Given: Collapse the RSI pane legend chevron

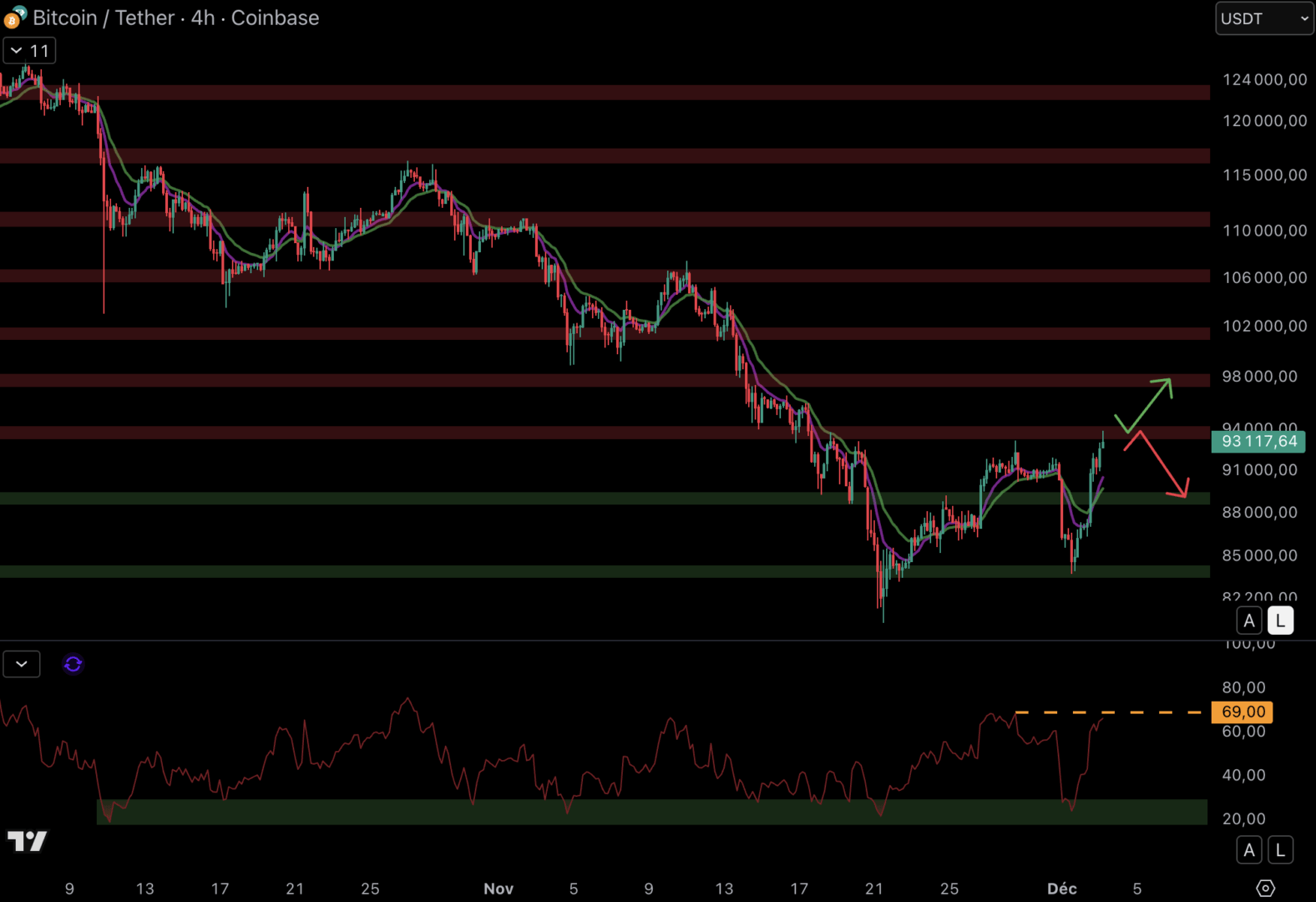Looking at the screenshot, I should pyautogui.click(x=22, y=664).
